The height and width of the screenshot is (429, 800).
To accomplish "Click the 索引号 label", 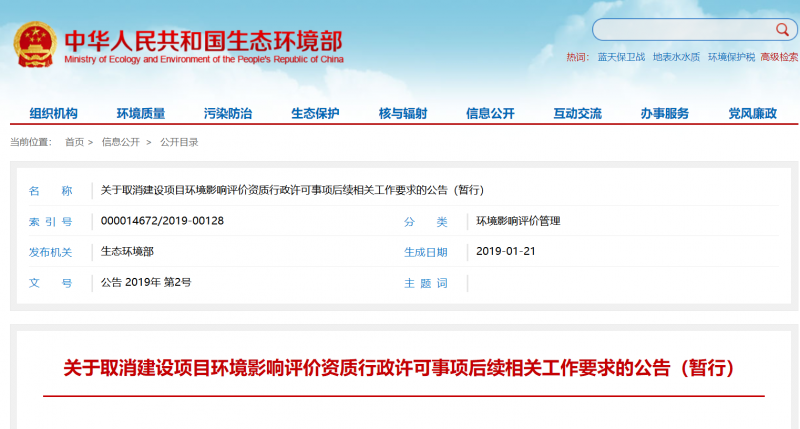I will tap(51, 222).
